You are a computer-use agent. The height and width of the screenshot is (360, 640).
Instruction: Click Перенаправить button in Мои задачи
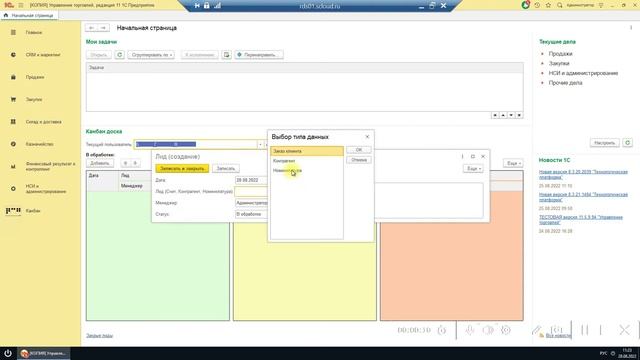click(x=259, y=54)
